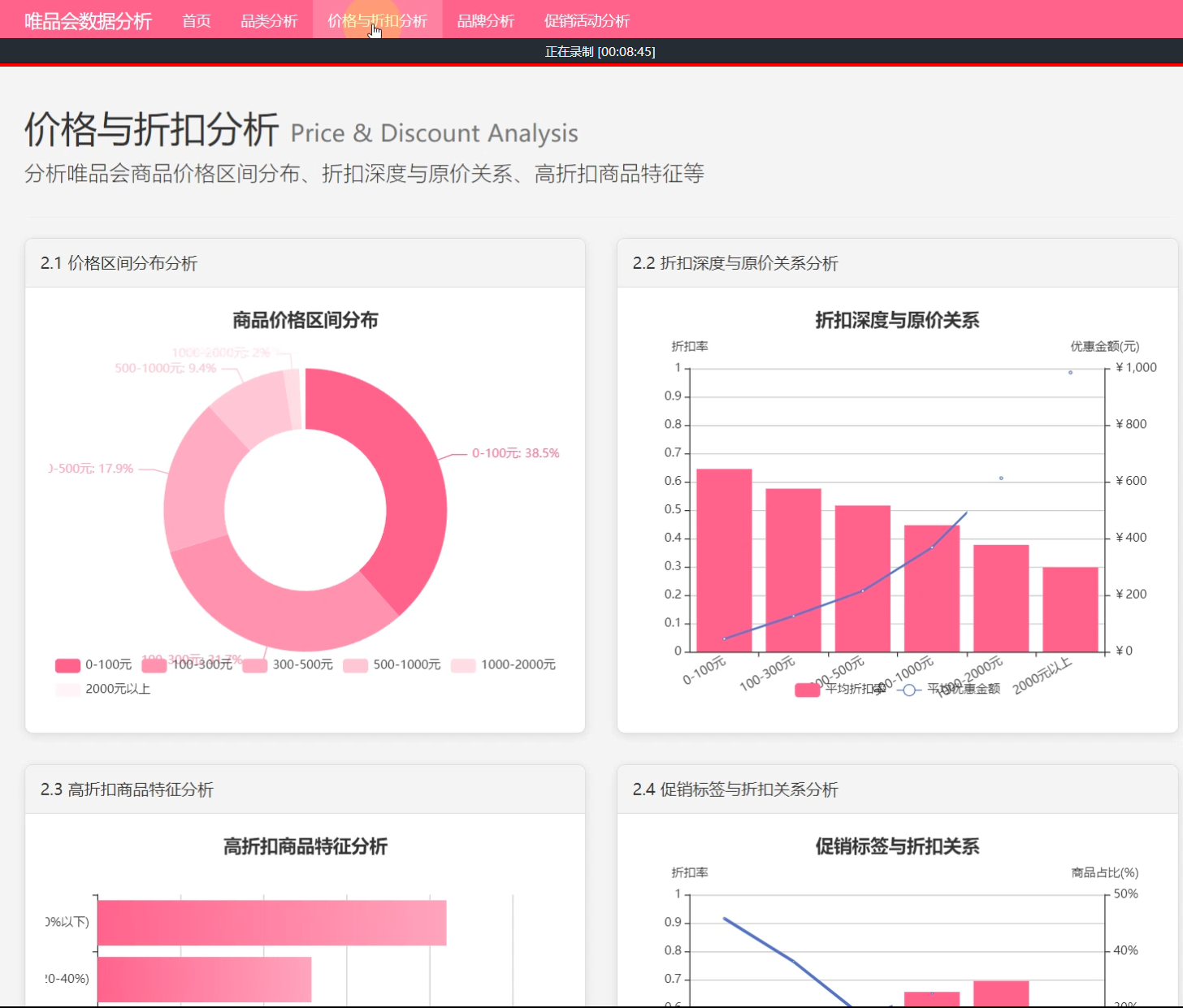Click the 1000-2000元 bar in discount chart

coord(1001,598)
